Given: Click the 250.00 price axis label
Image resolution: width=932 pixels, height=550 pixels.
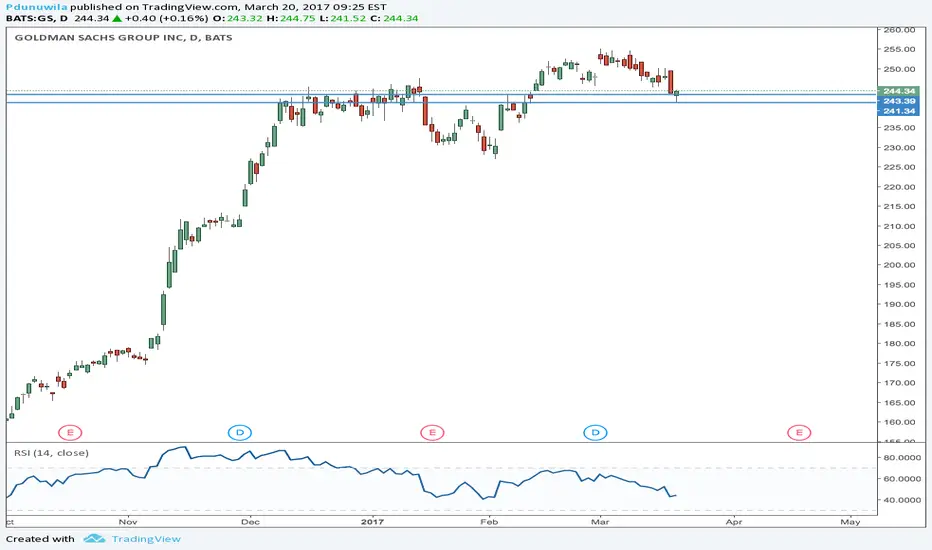Looking at the screenshot, I should 899,69.
